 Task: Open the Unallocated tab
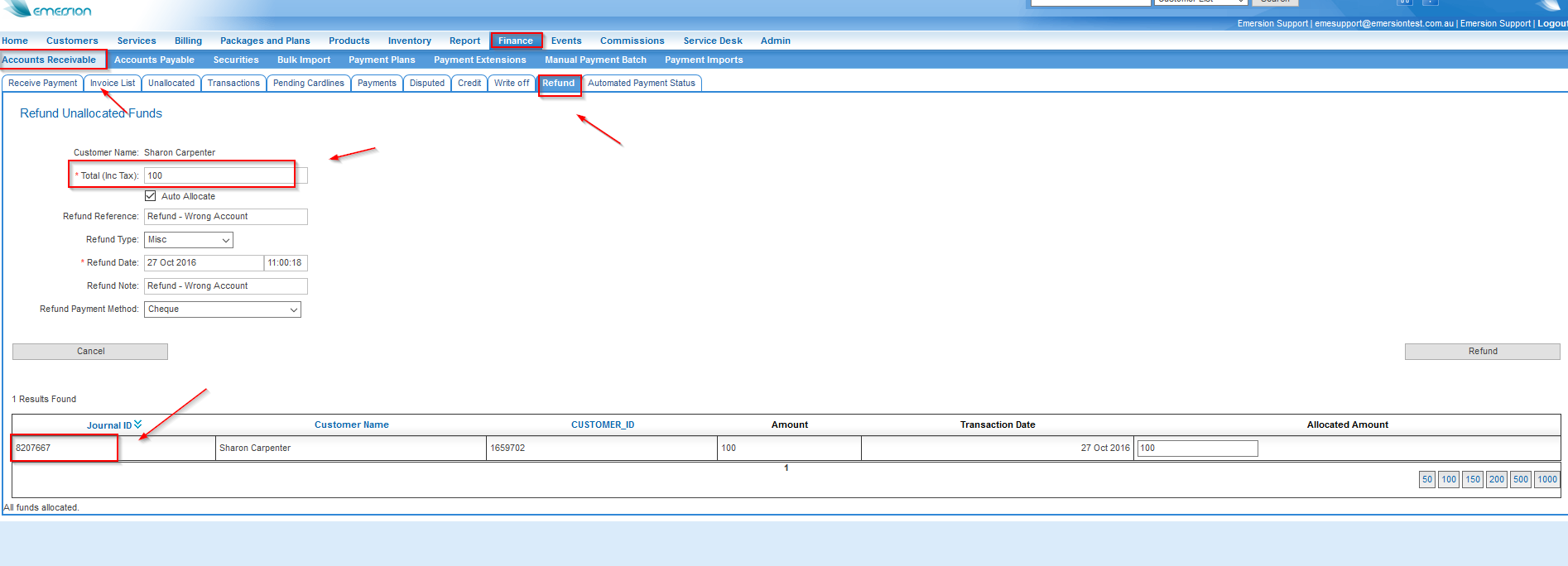171,83
